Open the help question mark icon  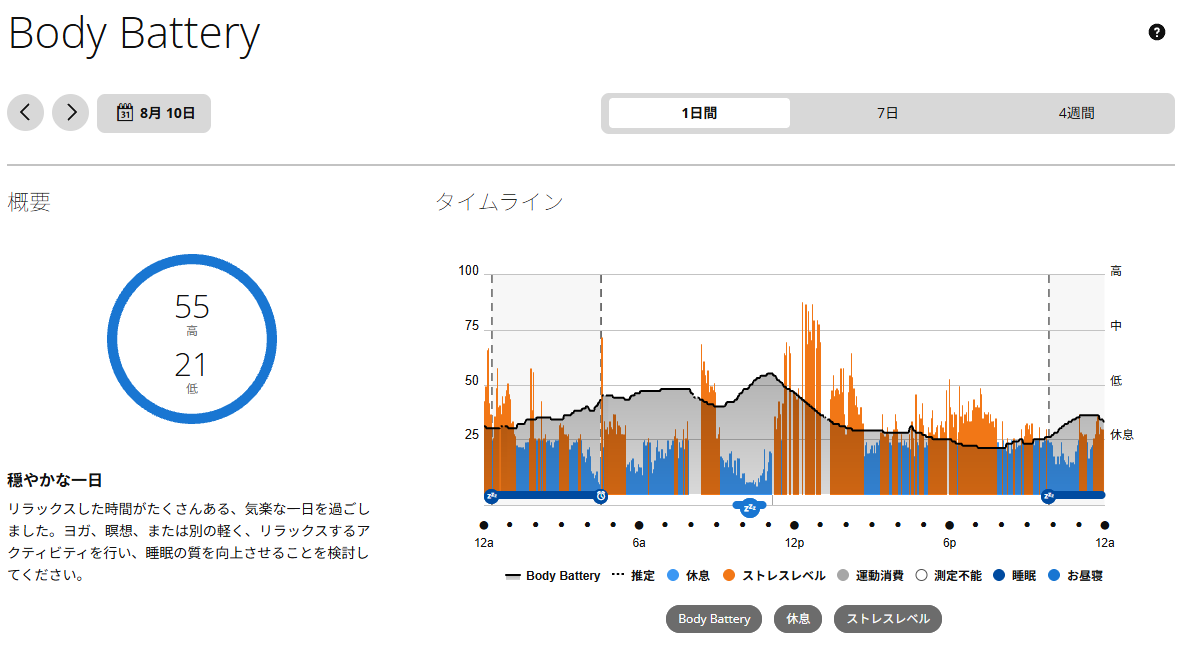click(1156, 32)
